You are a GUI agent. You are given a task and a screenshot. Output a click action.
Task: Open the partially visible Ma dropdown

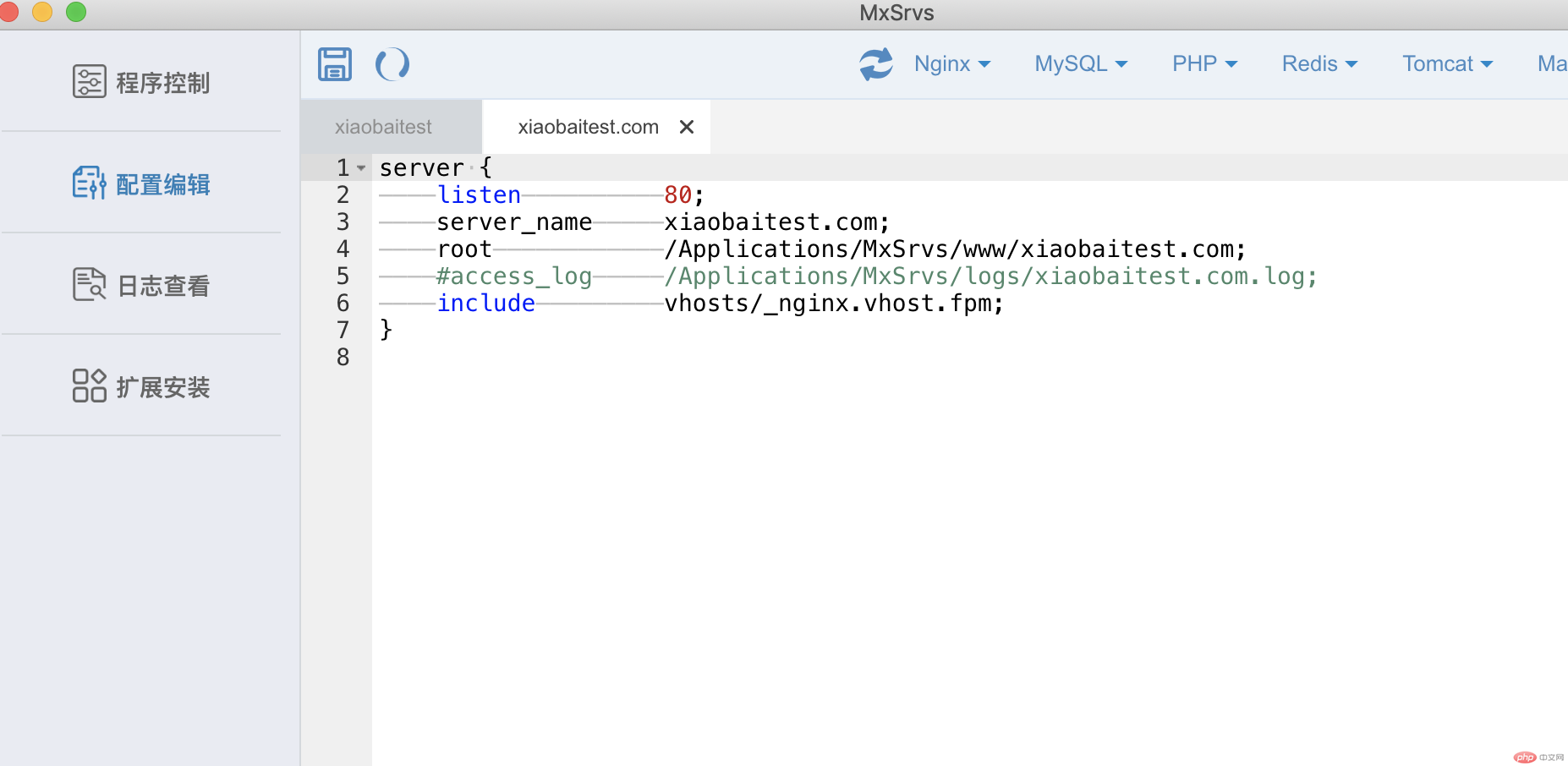coord(1552,64)
